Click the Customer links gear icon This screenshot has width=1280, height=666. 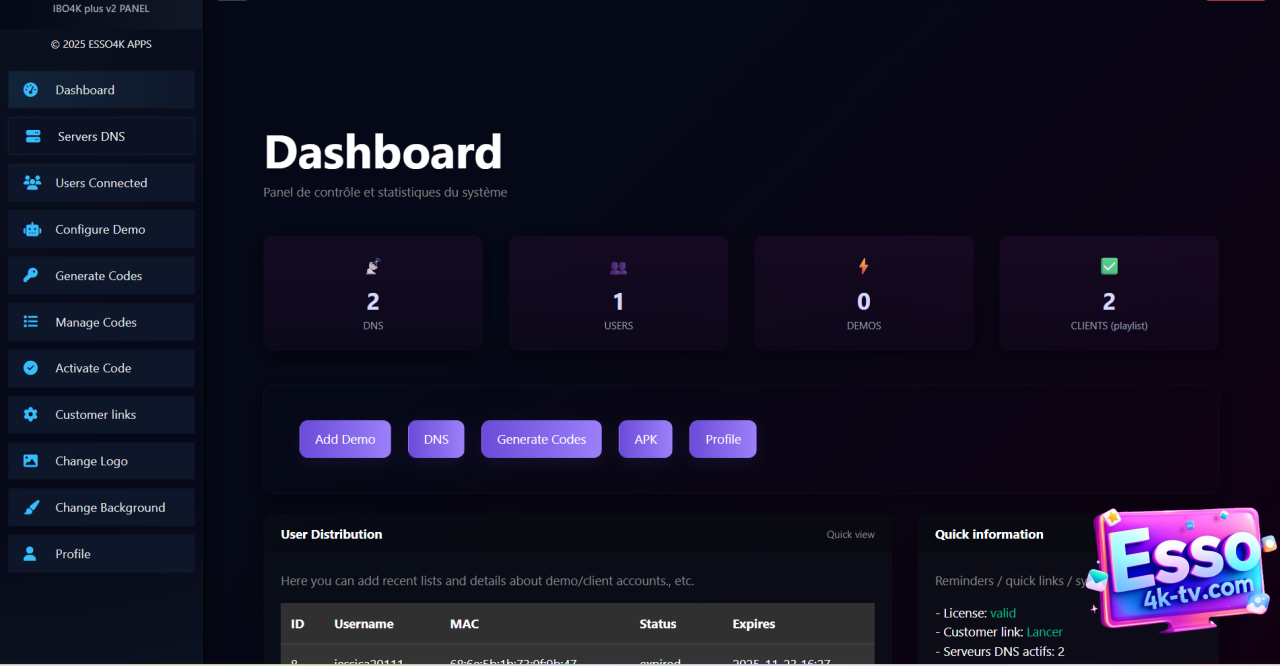coord(31,415)
